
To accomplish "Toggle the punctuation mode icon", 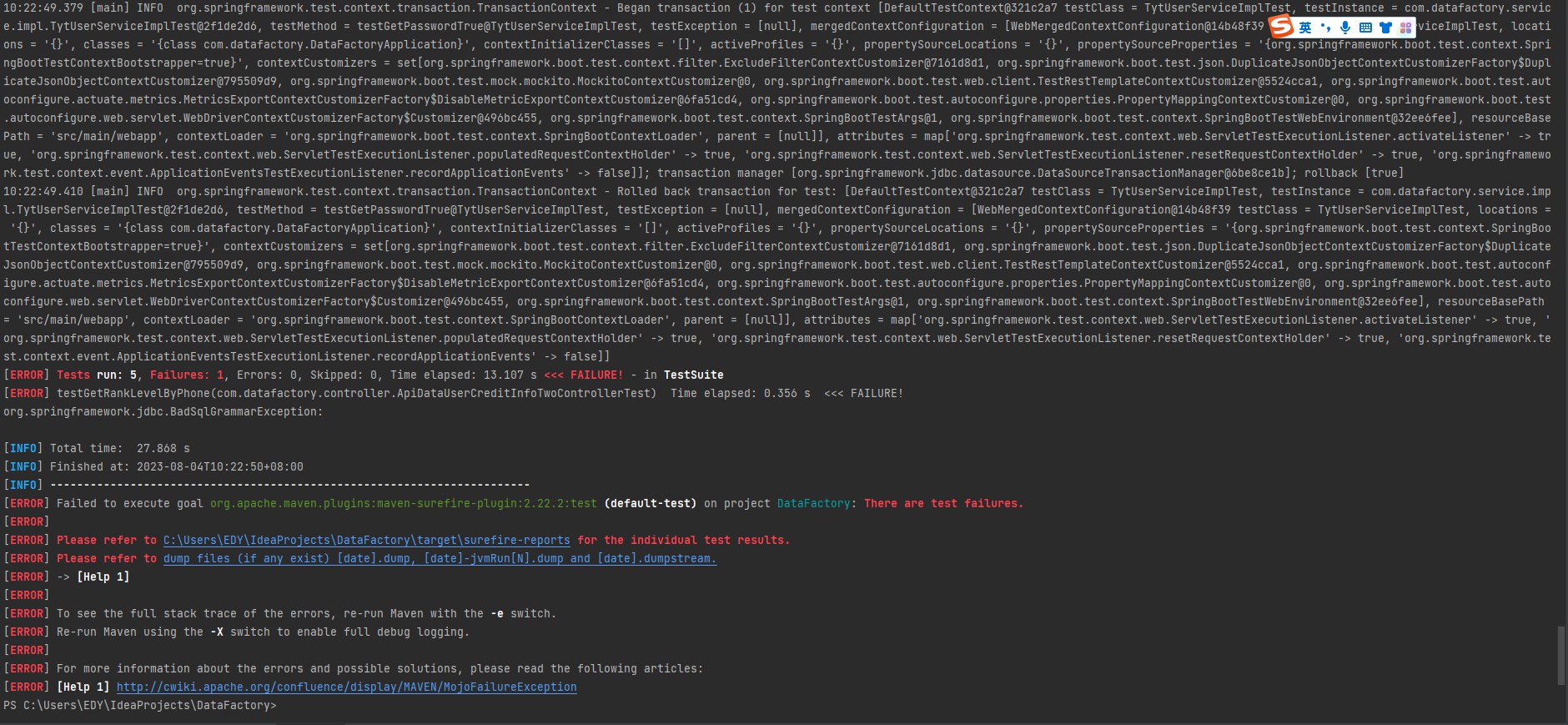I will click(x=1325, y=28).
